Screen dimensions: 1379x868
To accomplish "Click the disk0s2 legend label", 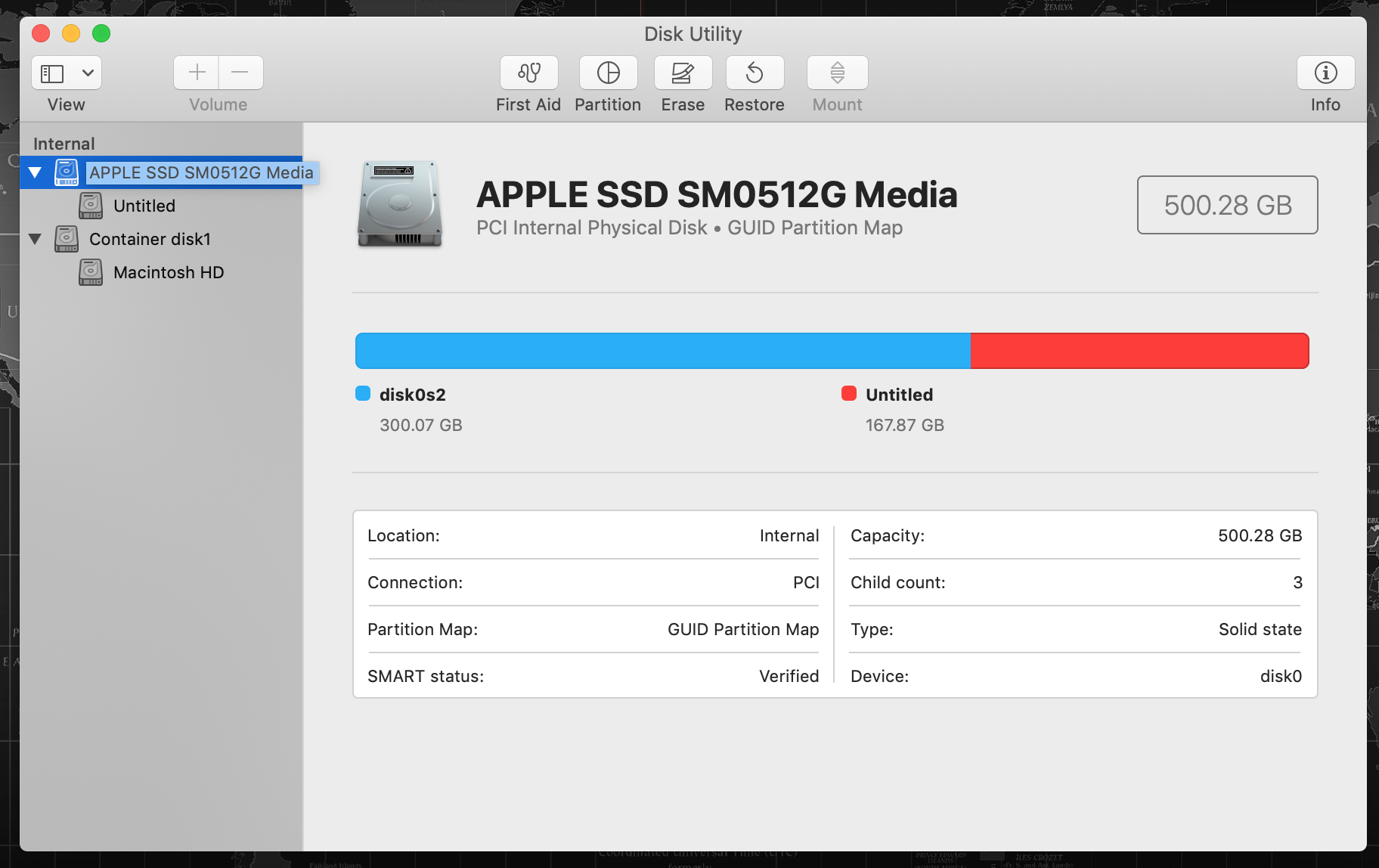I will [x=413, y=395].
